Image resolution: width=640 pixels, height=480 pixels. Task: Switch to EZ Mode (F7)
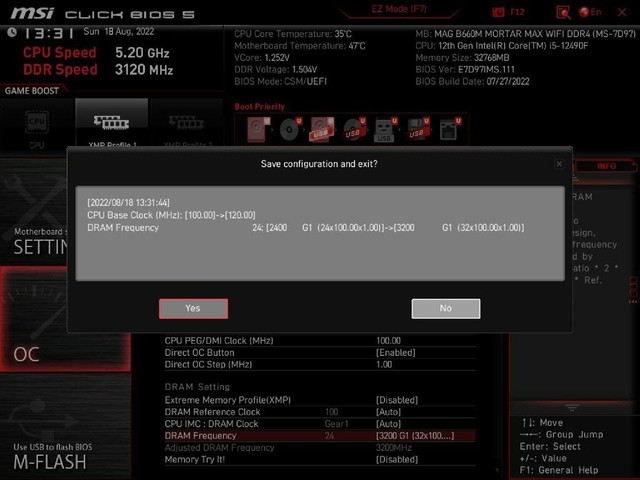[399, 9]
